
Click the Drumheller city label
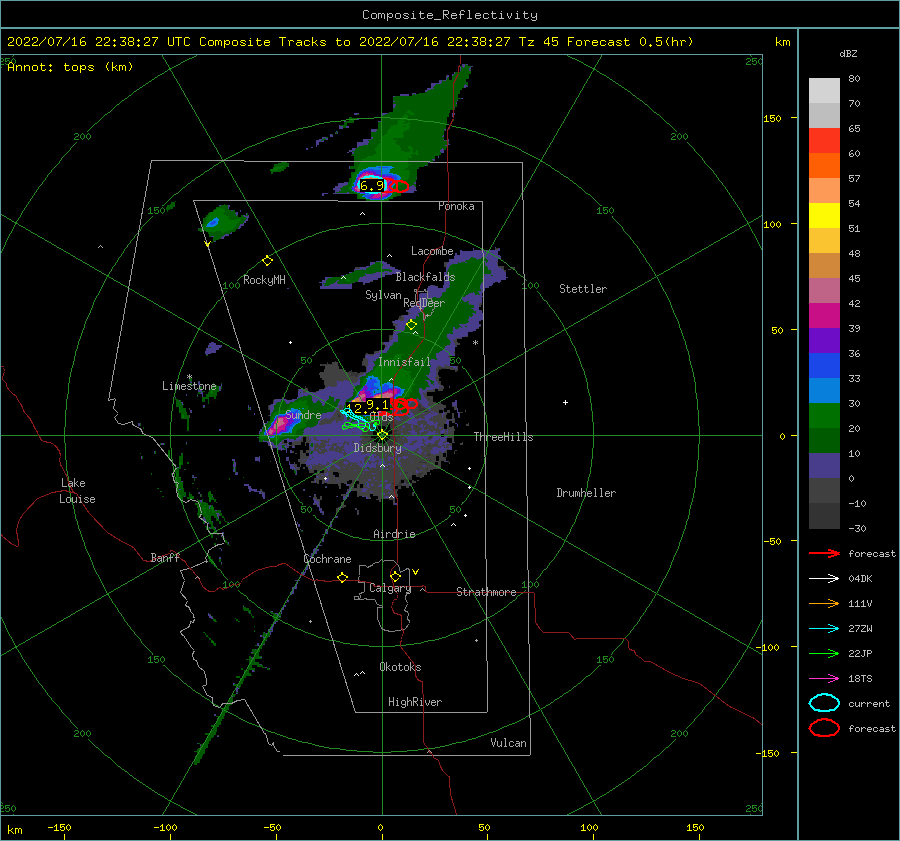click(x=586, y=493)
